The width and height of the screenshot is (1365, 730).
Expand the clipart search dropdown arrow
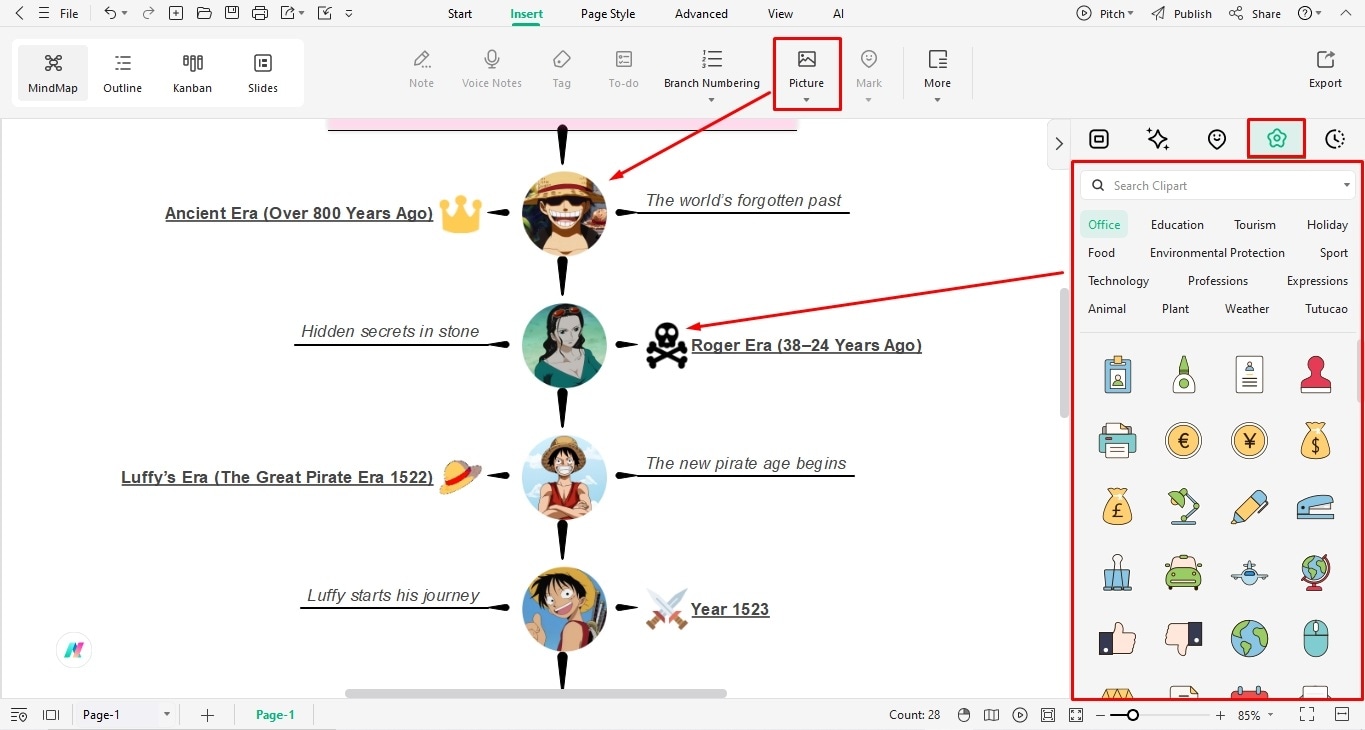pos(1347,185)
